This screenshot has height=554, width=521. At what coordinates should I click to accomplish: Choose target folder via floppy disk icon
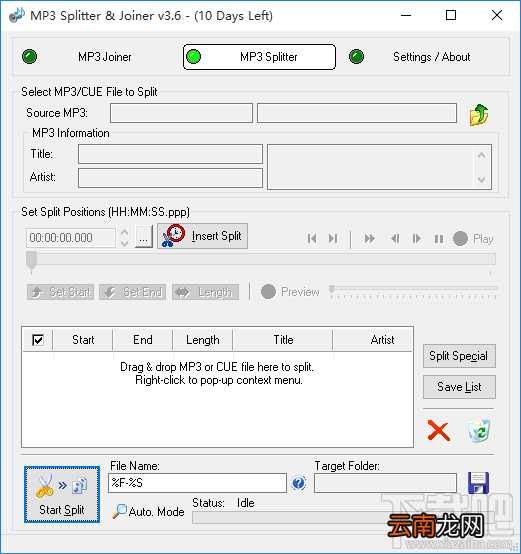click(478, 483)
